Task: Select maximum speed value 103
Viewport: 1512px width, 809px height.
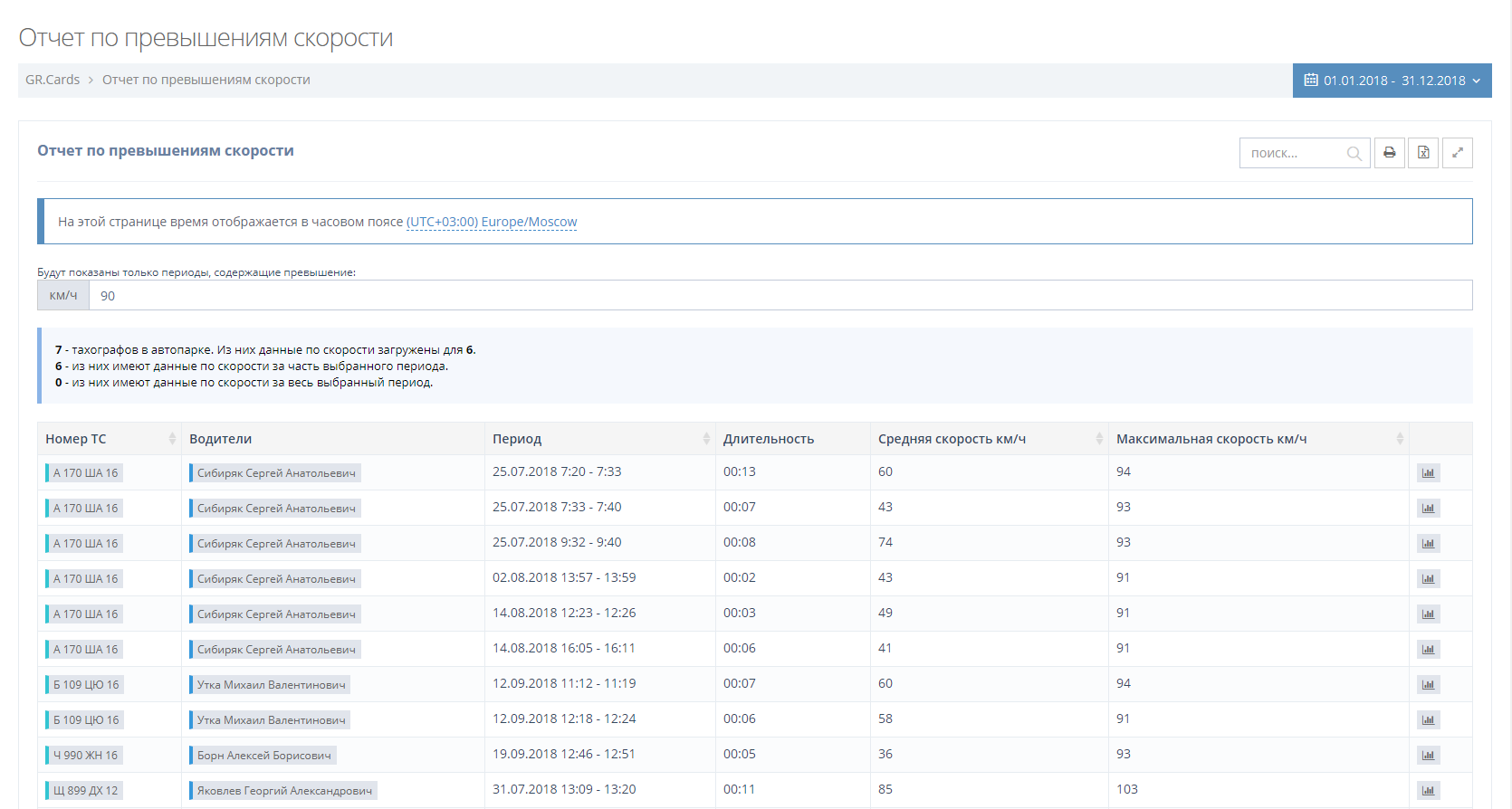Action: pyautogui.click(x=1127, y=789)
